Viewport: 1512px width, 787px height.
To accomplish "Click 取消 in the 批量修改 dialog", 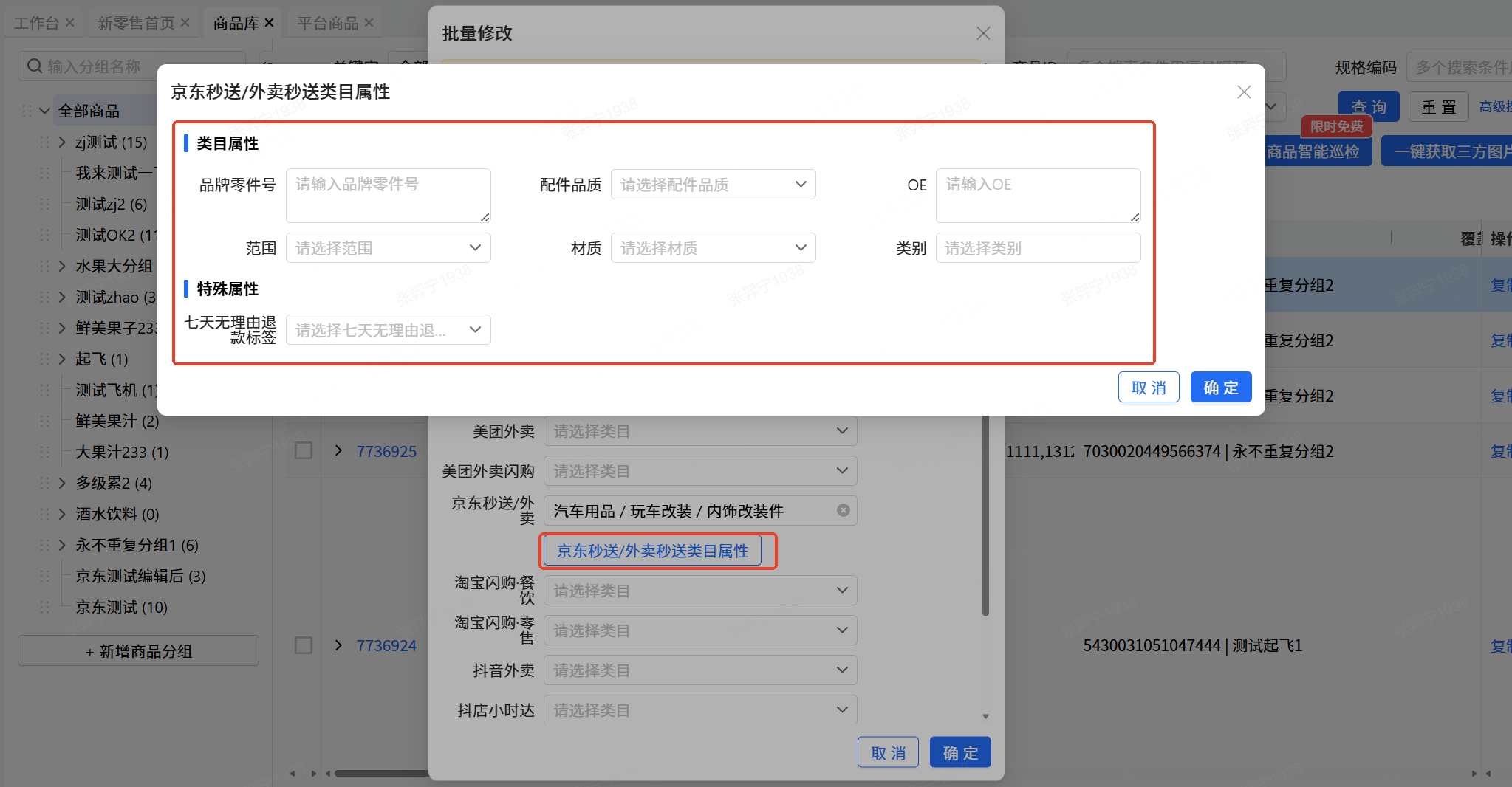I will (x=888, y=752).
